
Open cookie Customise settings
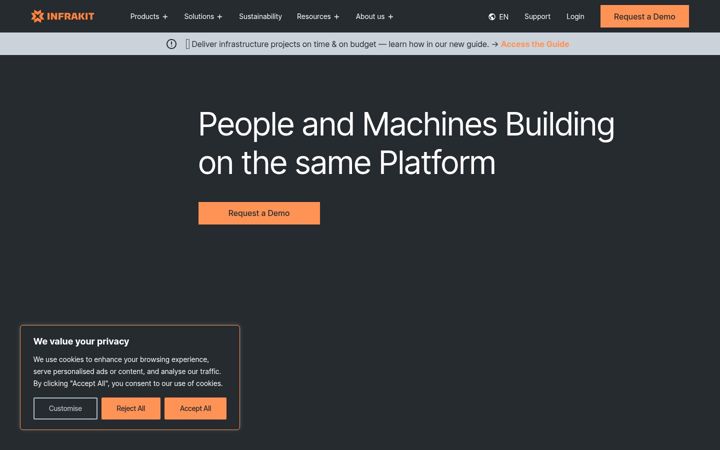pyautogui.click(x=65, y=408)
